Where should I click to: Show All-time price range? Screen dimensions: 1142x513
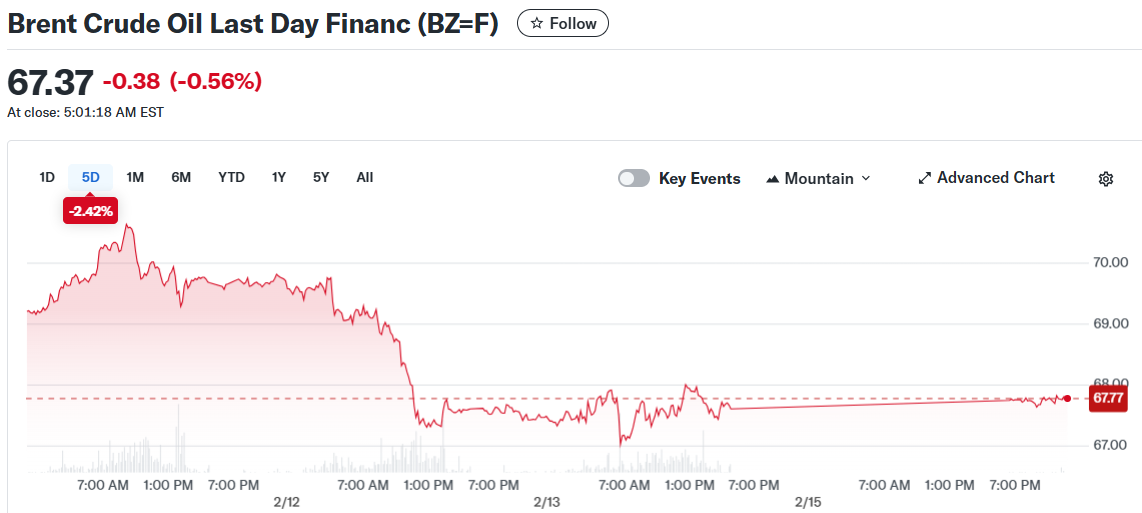click(365, 177)
